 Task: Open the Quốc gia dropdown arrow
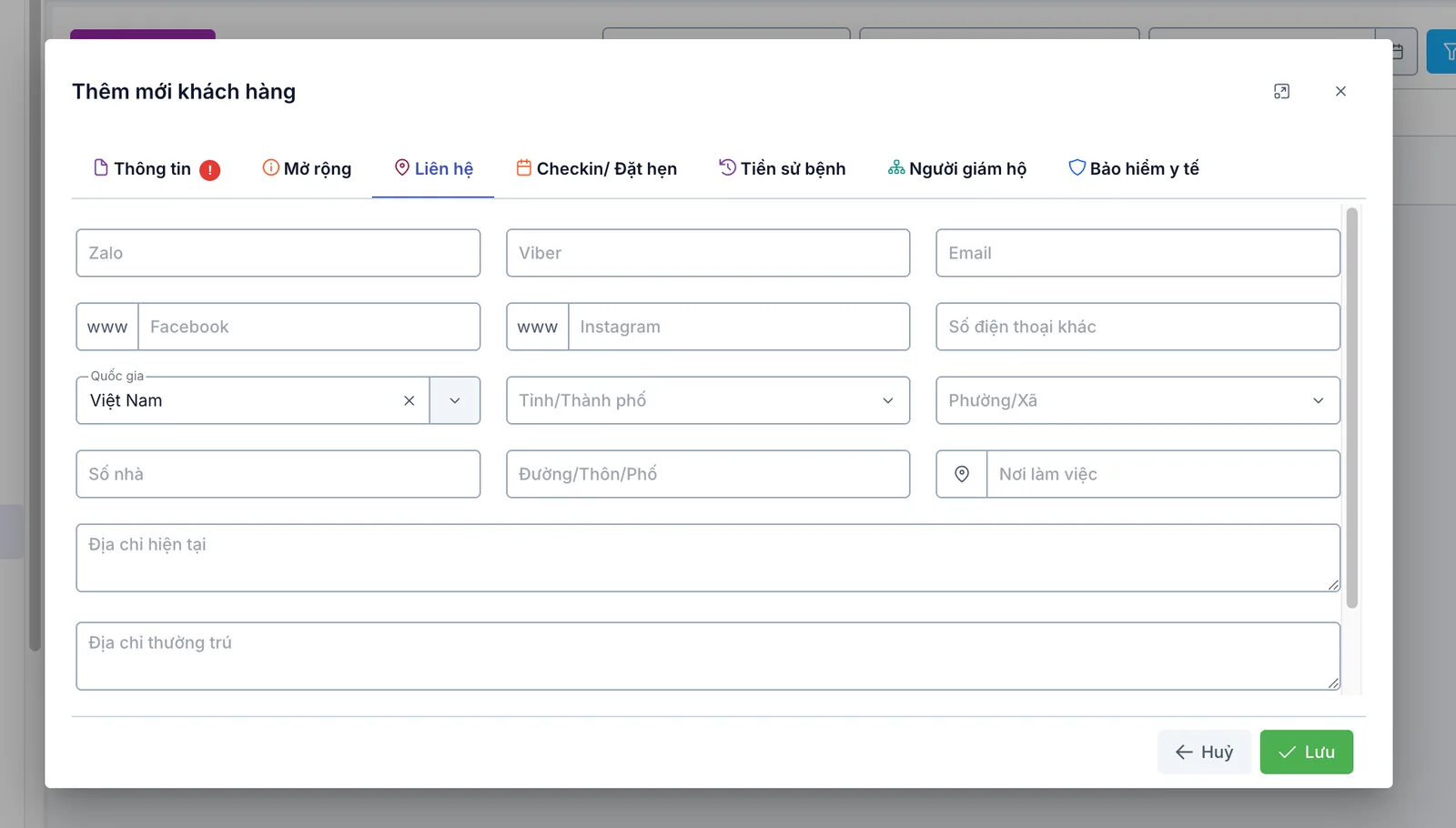455,400
